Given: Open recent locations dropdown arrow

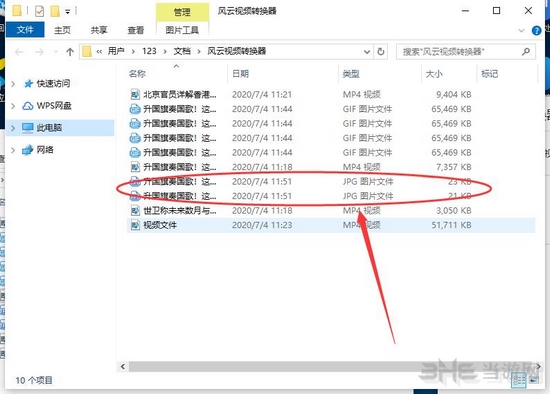Looking at the screenshot, I should 55,52.
